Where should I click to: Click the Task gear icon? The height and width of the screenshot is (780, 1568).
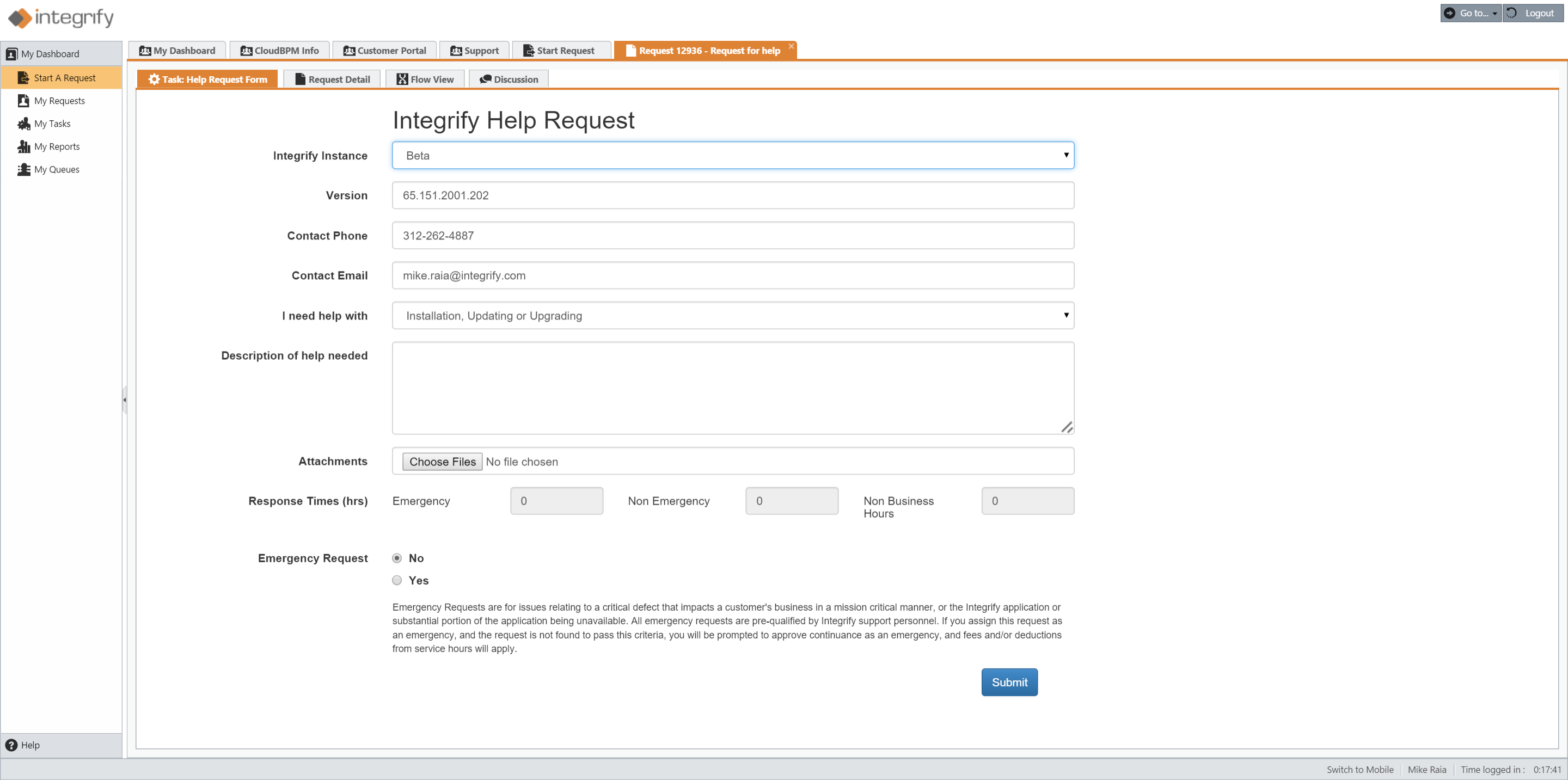[x=154, y=79]
